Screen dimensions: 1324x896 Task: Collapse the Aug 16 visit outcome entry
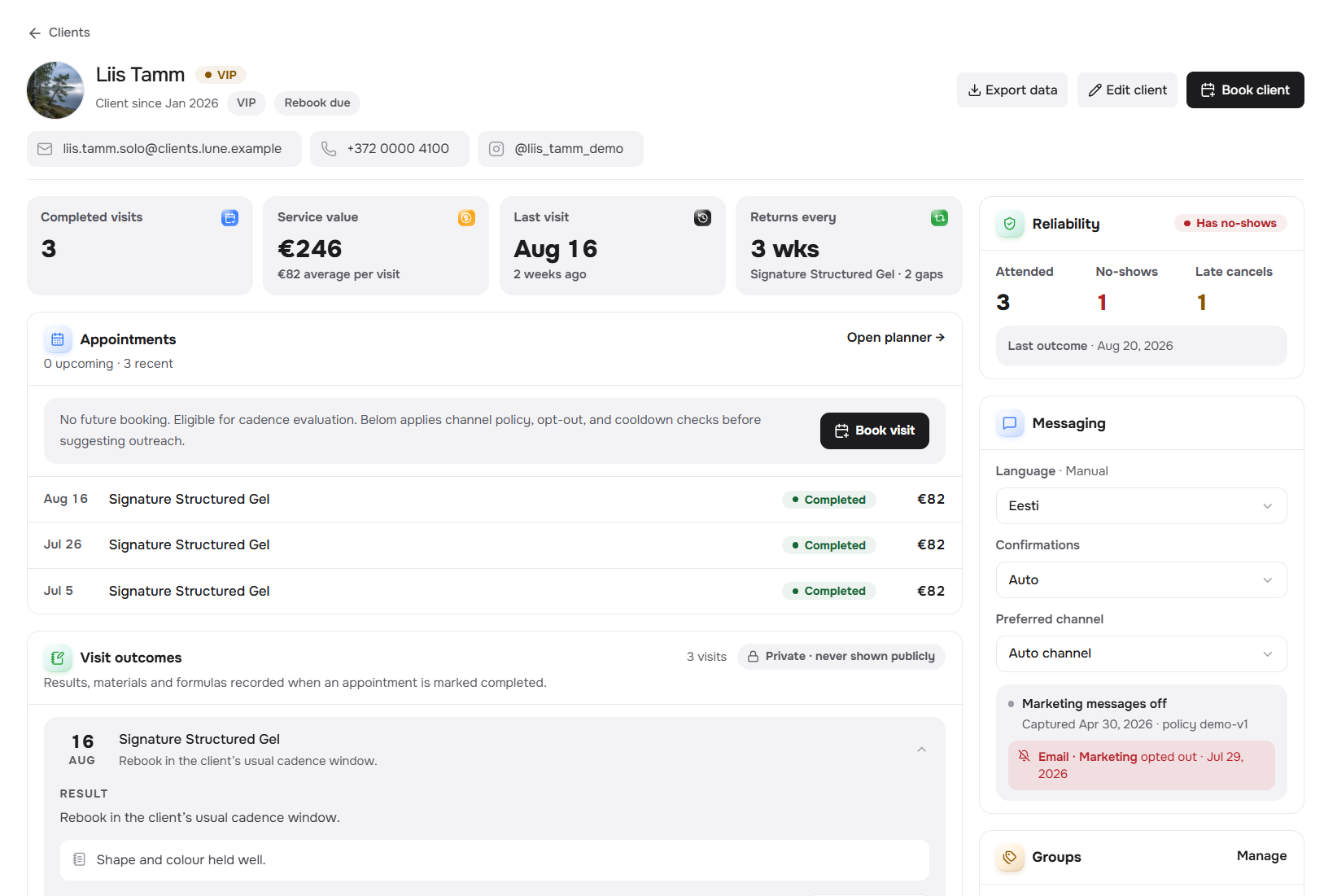(x=921, y=750)
